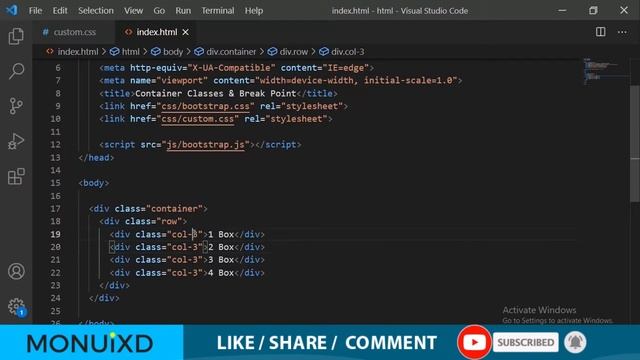Open the View menu

pyautogui.click(x=133, y=11)
